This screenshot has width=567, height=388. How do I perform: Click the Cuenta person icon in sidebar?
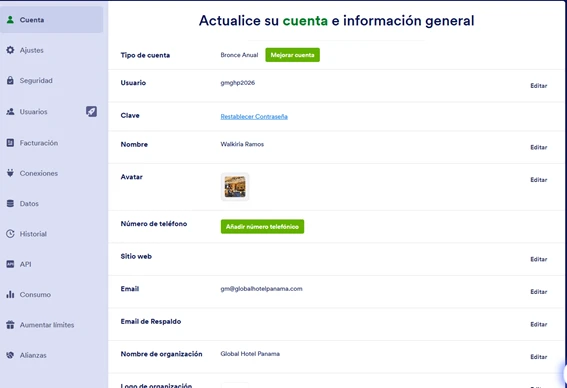click(10, 20)
